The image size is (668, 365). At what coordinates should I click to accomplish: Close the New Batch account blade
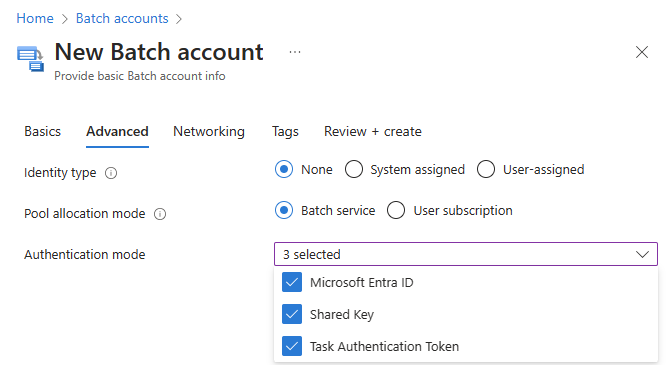pyautogui.click(x=642, y=52)
